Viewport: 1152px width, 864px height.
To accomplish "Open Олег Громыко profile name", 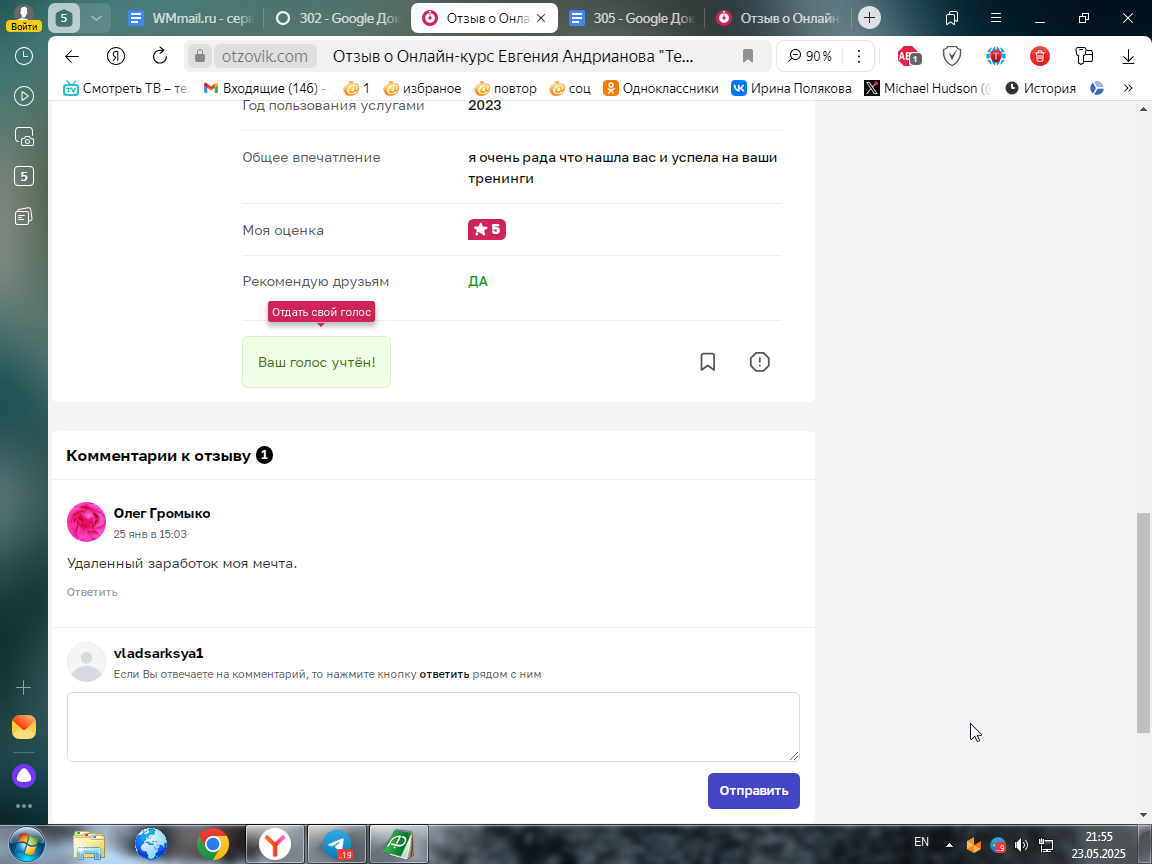I will click(162, 513).
